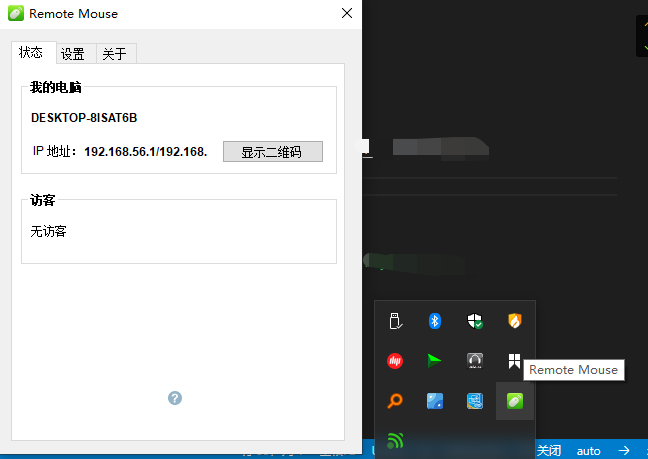Image resolution: width=648 pixels, height=459 pixels.
Task: Click 关闭 in the status bar
Action: tap(549, 450)
